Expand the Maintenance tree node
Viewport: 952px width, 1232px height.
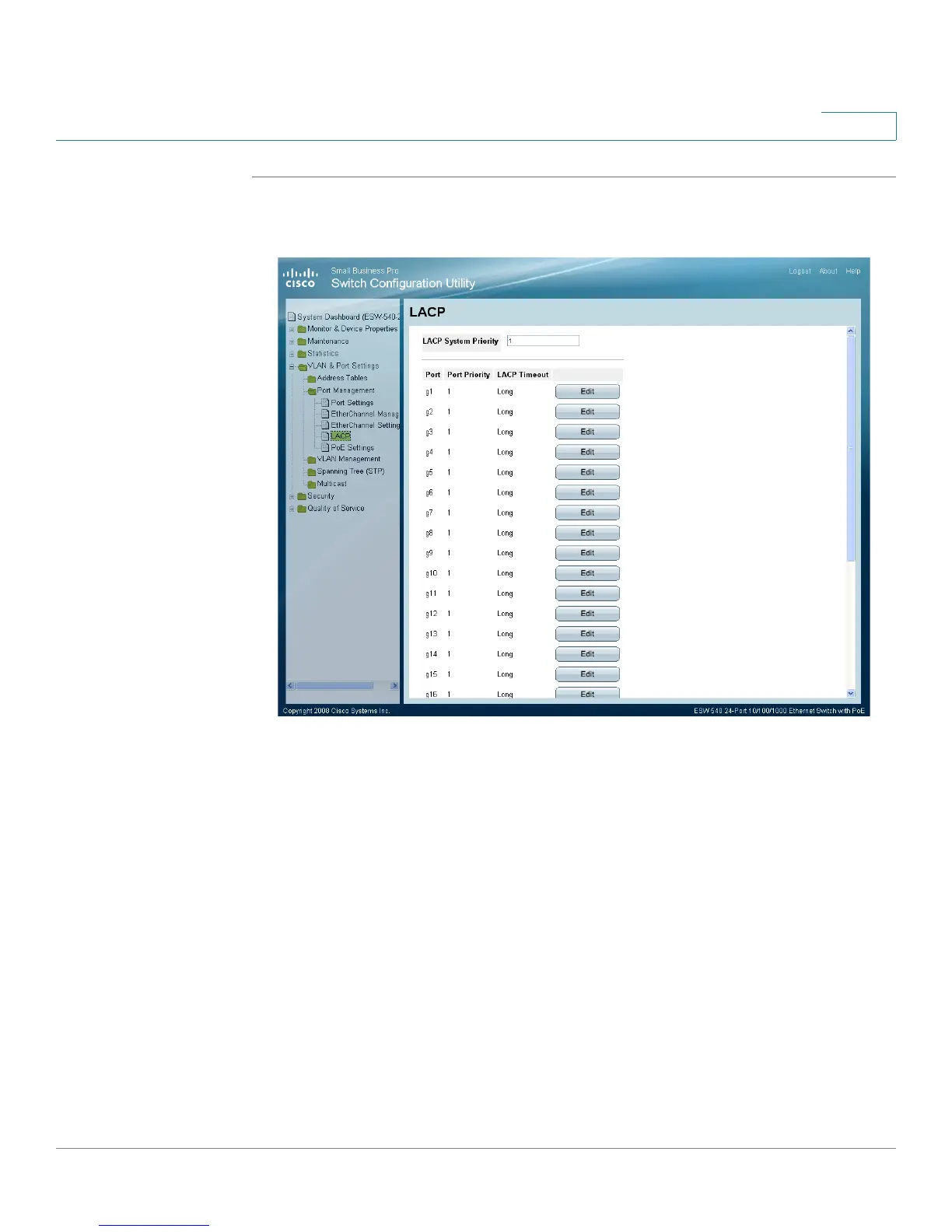[x=292, y=341]
